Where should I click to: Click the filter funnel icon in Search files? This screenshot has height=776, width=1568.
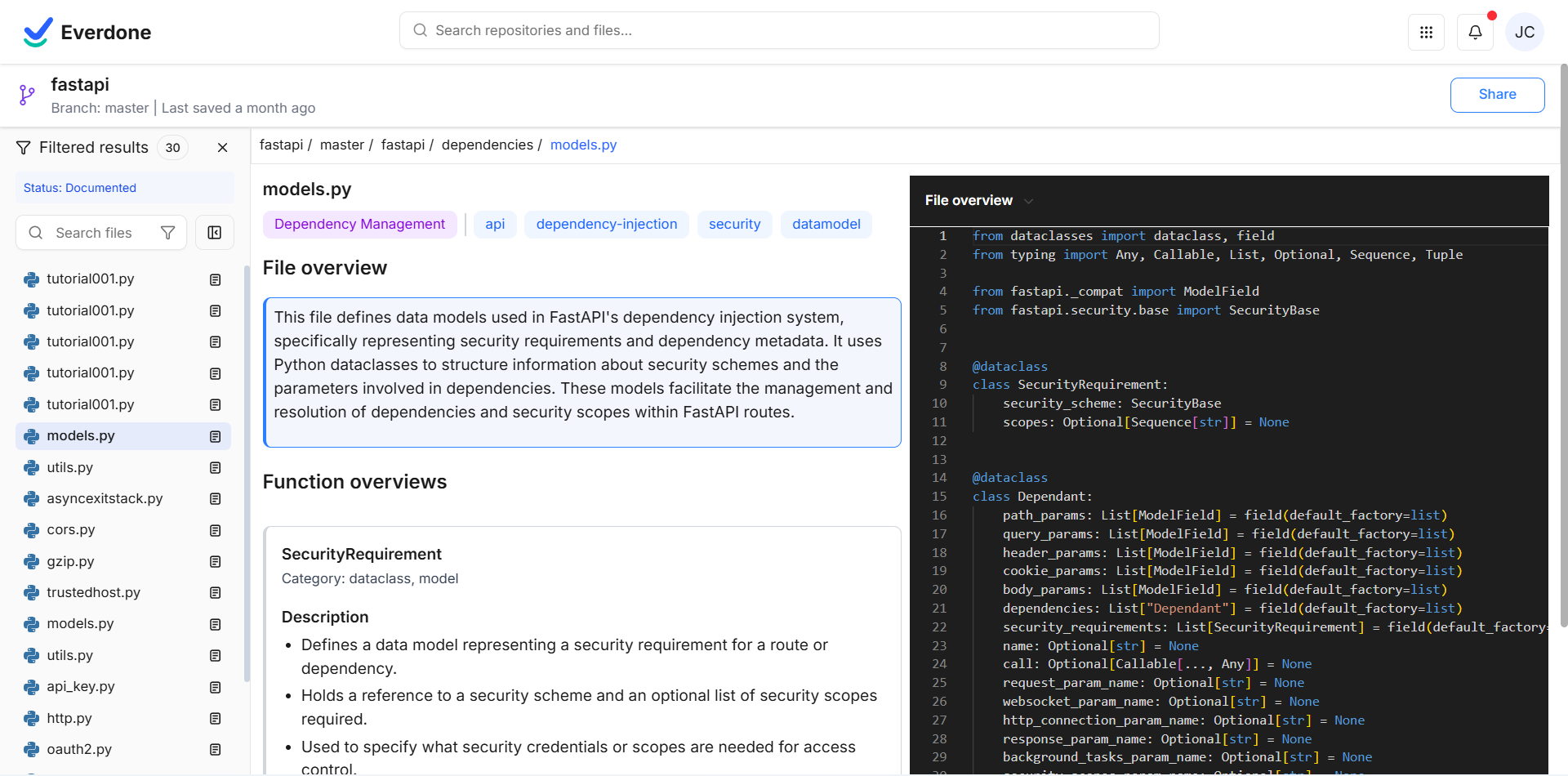coord(168,233)
